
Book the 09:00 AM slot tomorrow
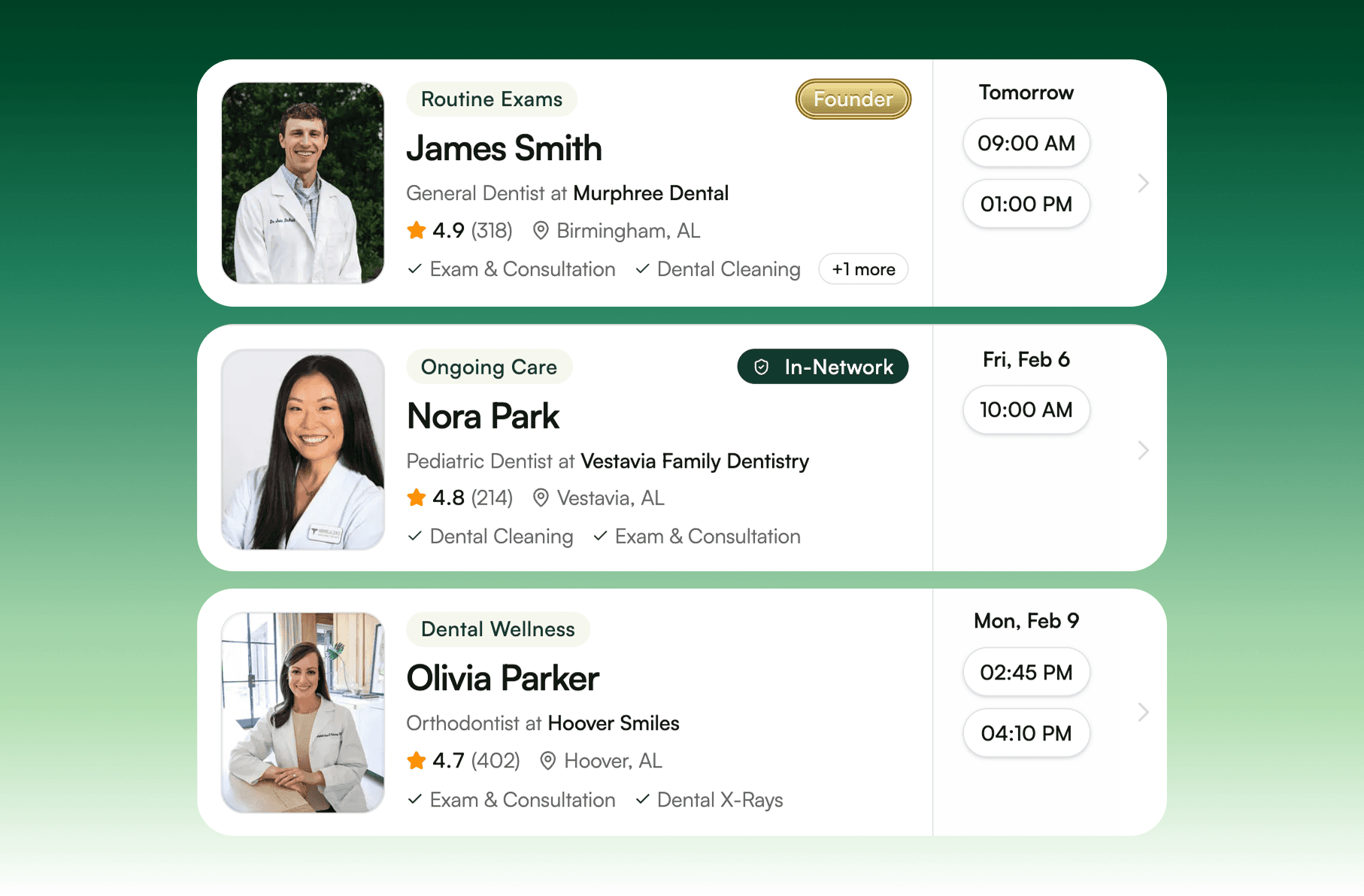pyautogui.click(x=1026, y=143)
